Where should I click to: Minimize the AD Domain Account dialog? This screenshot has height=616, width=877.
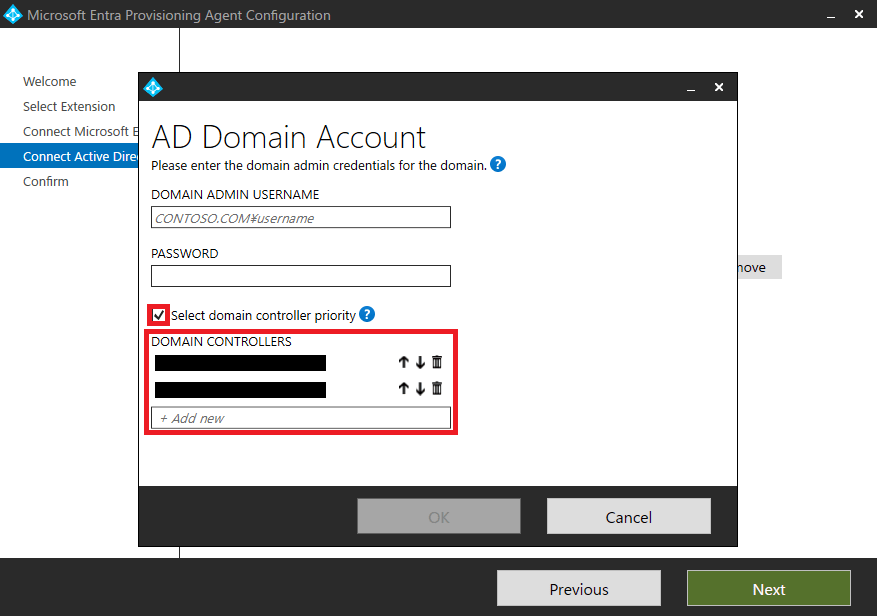pos(691,88)
